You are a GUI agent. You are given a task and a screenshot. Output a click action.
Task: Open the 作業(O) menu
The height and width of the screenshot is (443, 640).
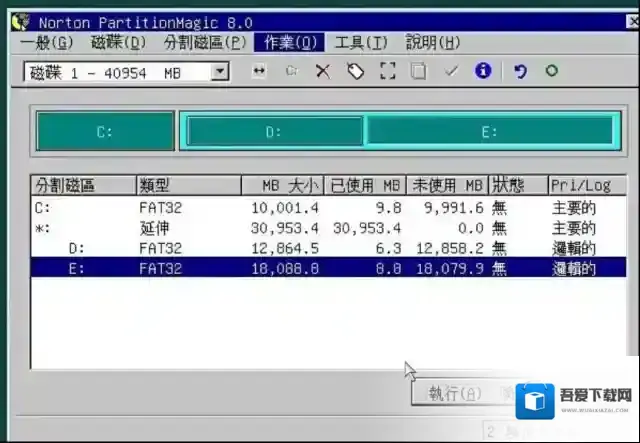click(x=289, y=42)
